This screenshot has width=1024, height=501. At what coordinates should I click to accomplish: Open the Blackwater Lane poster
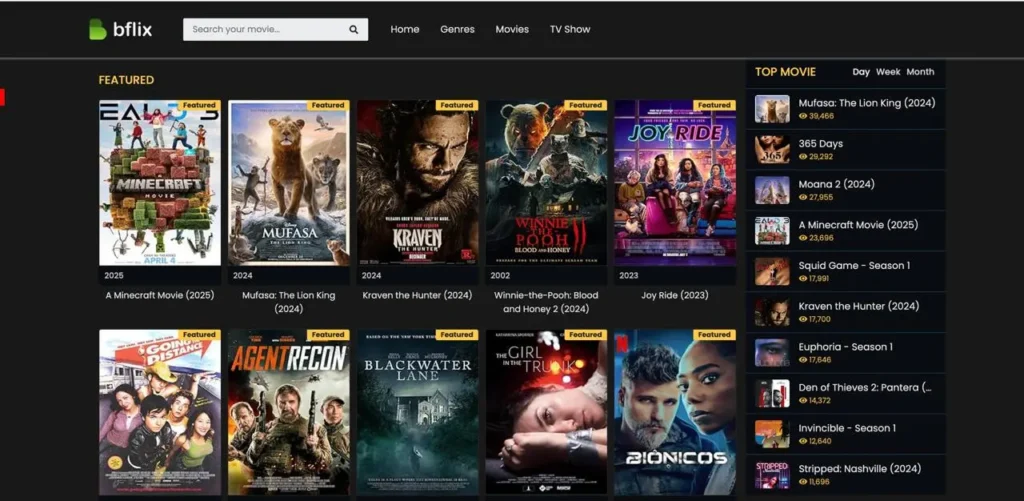coord(417,412)
